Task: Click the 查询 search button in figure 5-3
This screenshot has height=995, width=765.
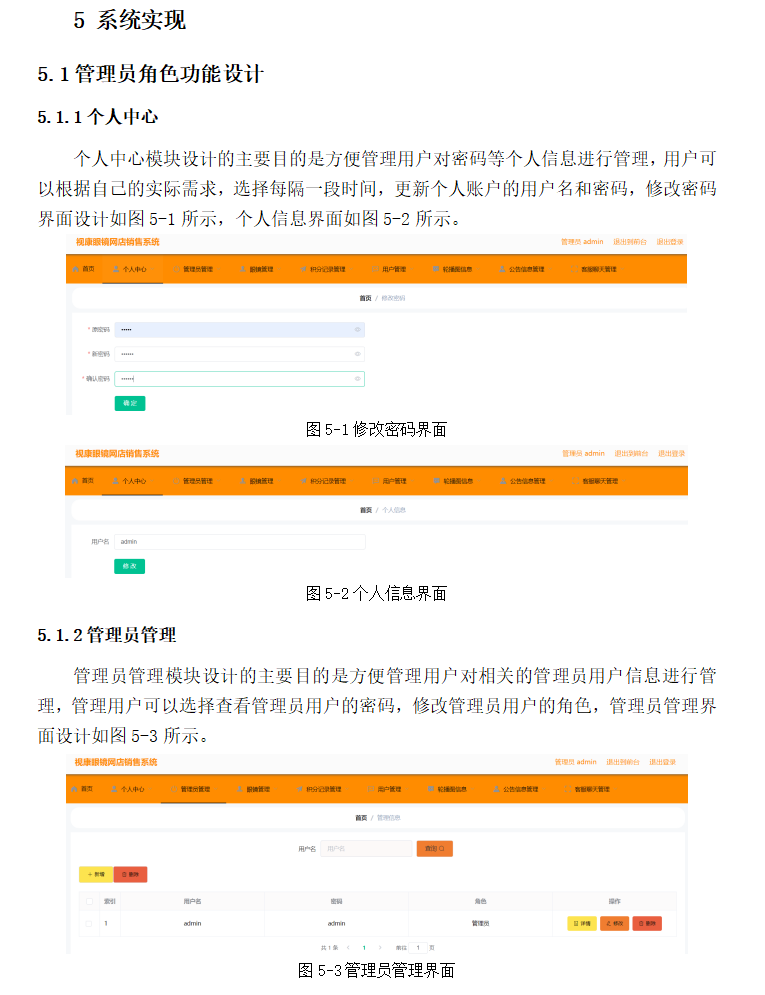Action: (435, 848)
